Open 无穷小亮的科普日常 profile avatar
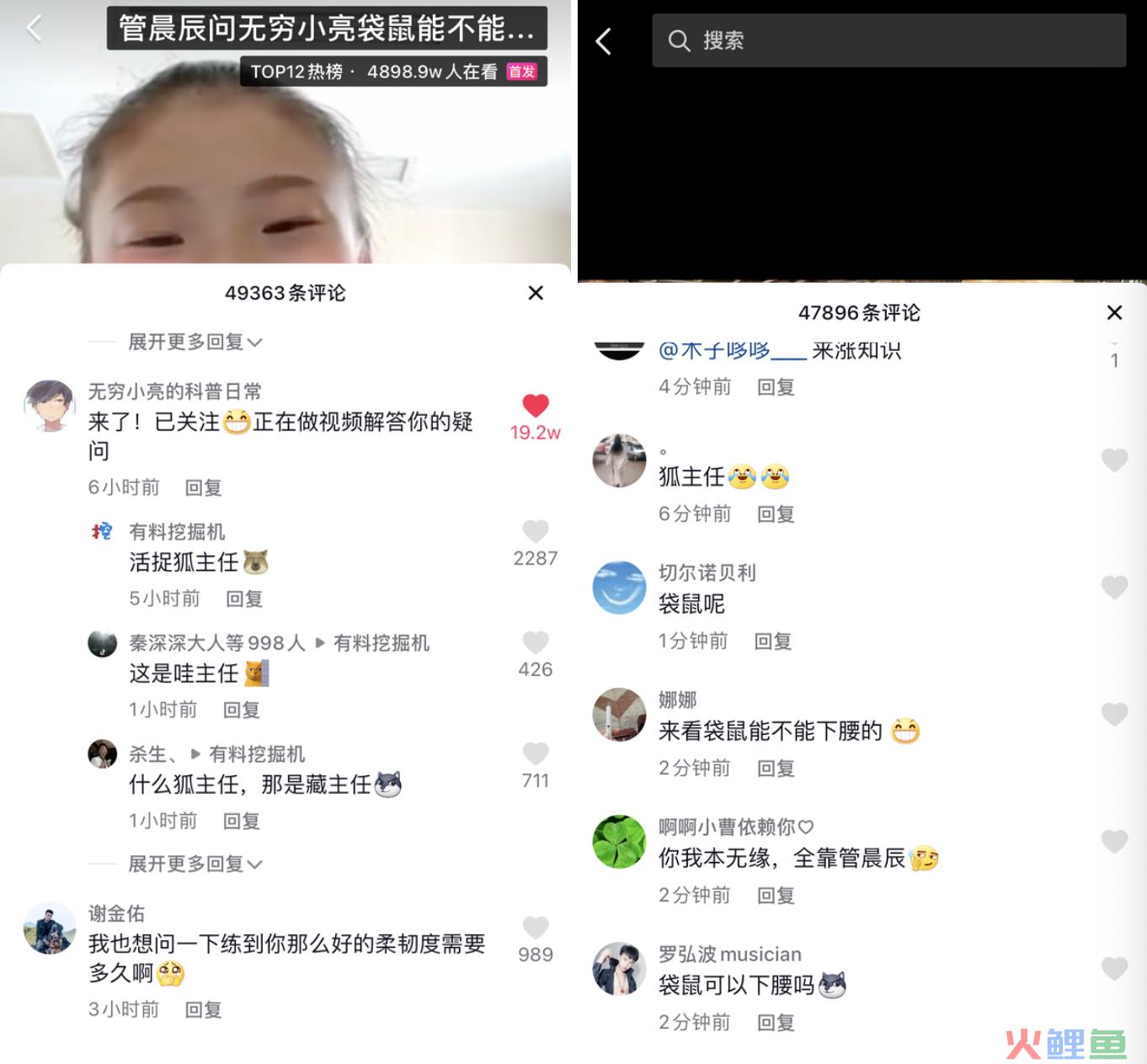 (x=50, y=405)
